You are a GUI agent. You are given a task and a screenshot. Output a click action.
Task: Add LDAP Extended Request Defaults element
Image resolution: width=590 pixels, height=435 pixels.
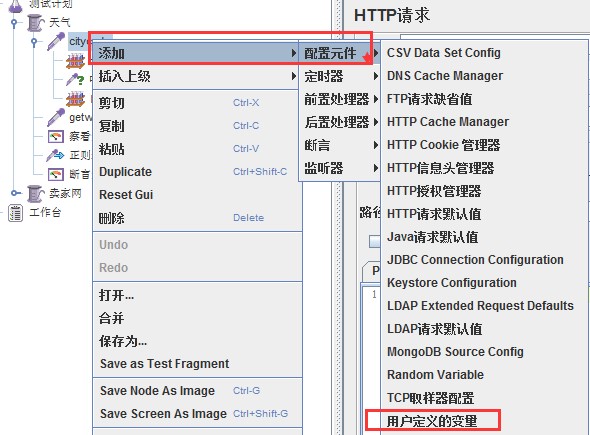[484, 306]
